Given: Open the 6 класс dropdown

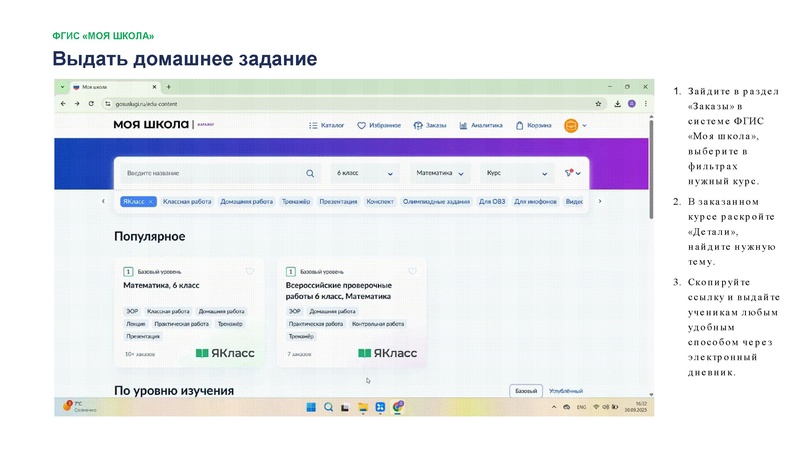Looking at the screenshot, I should (364, 173).
